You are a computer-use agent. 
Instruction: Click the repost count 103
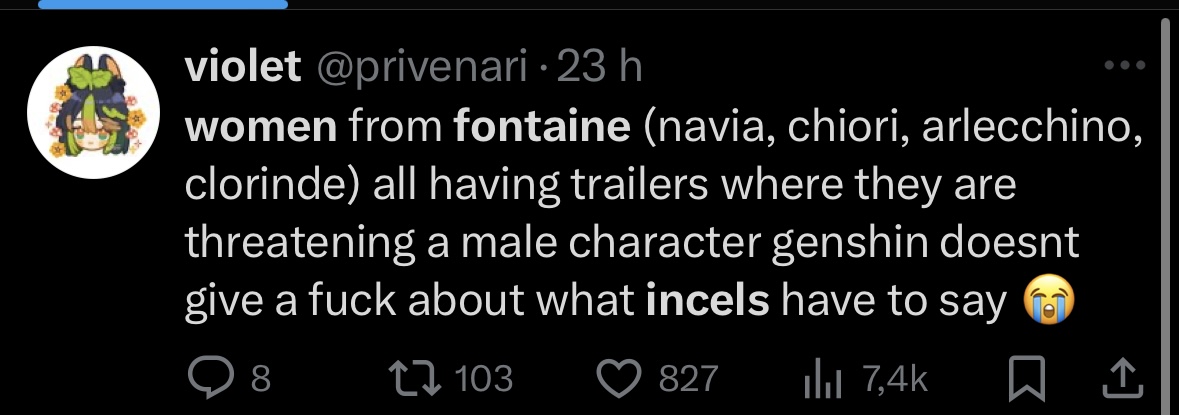(x=483, y=378)
